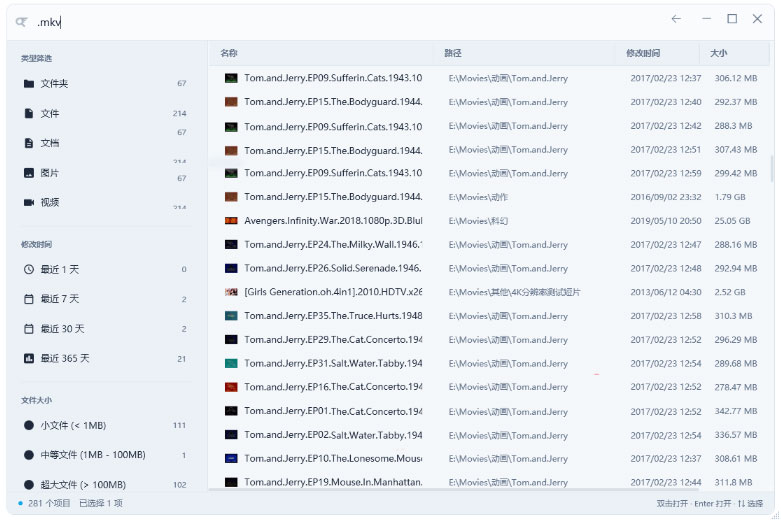
Task: Sort by 大小 column header
Action: coord(718,53)
